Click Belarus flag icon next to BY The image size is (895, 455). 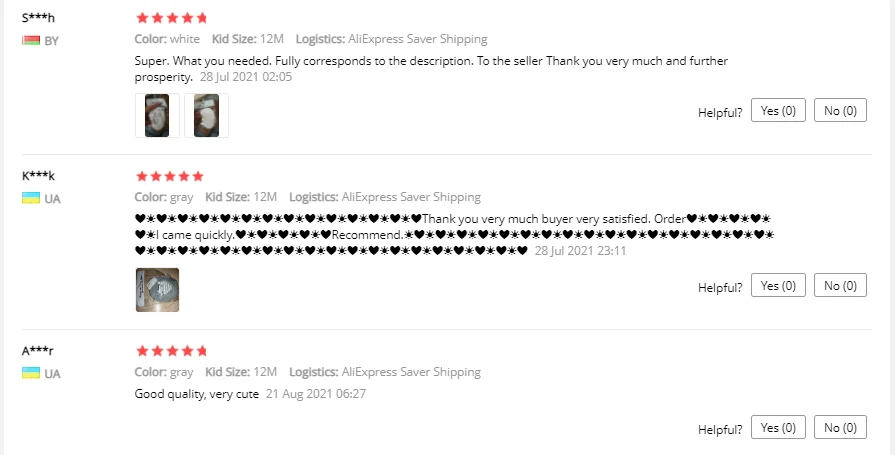point(31,41)
